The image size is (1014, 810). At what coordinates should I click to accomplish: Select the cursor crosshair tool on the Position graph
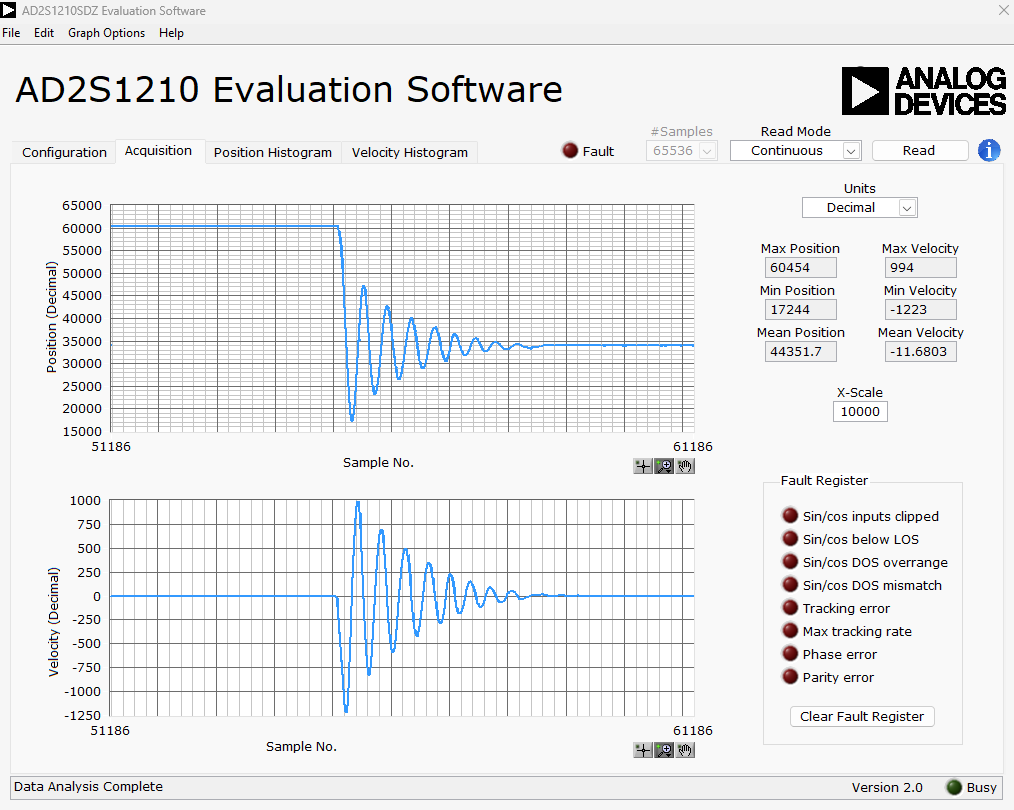point(642,465)
